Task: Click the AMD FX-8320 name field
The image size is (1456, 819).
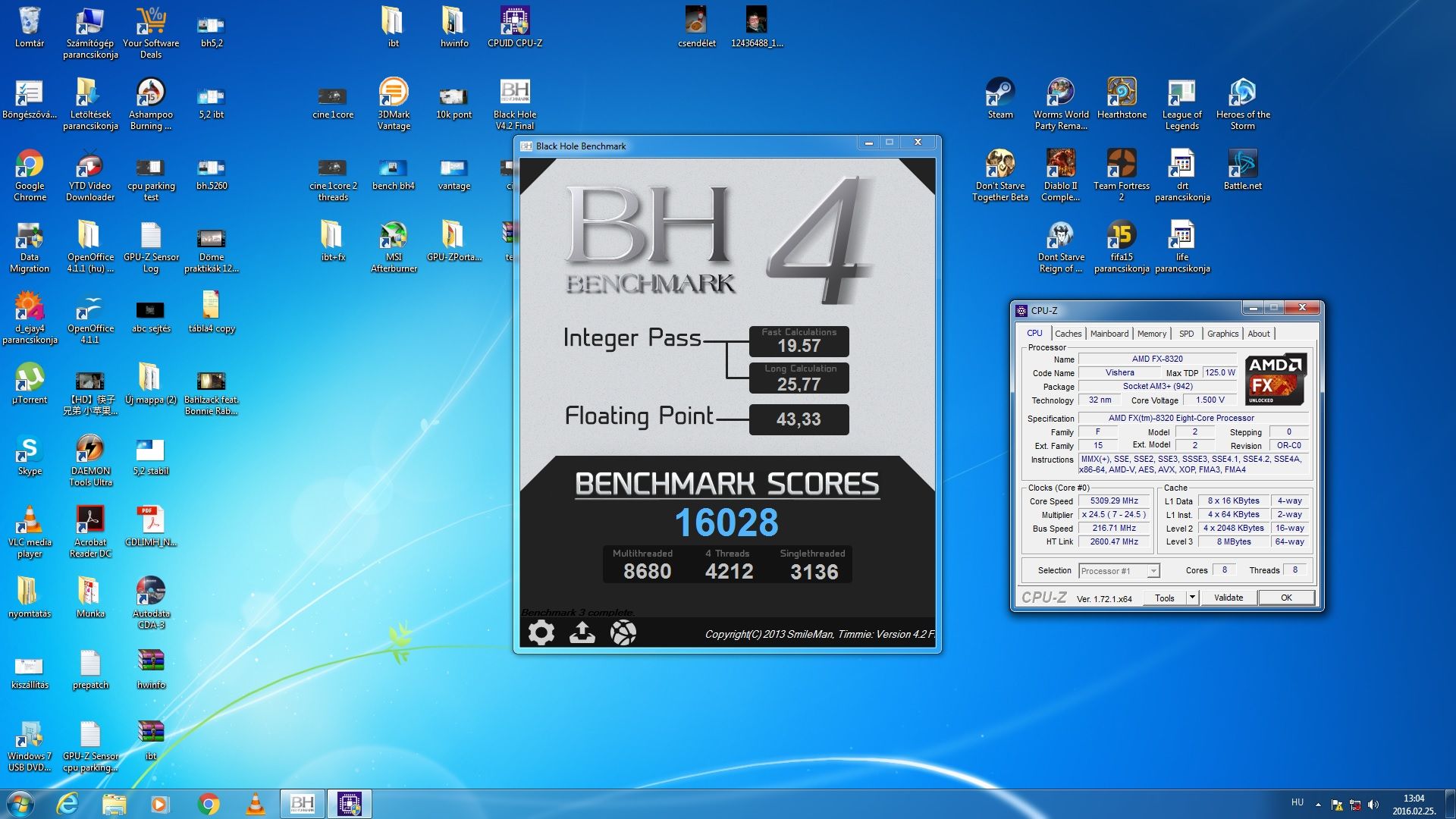Action: [1157, 359]
